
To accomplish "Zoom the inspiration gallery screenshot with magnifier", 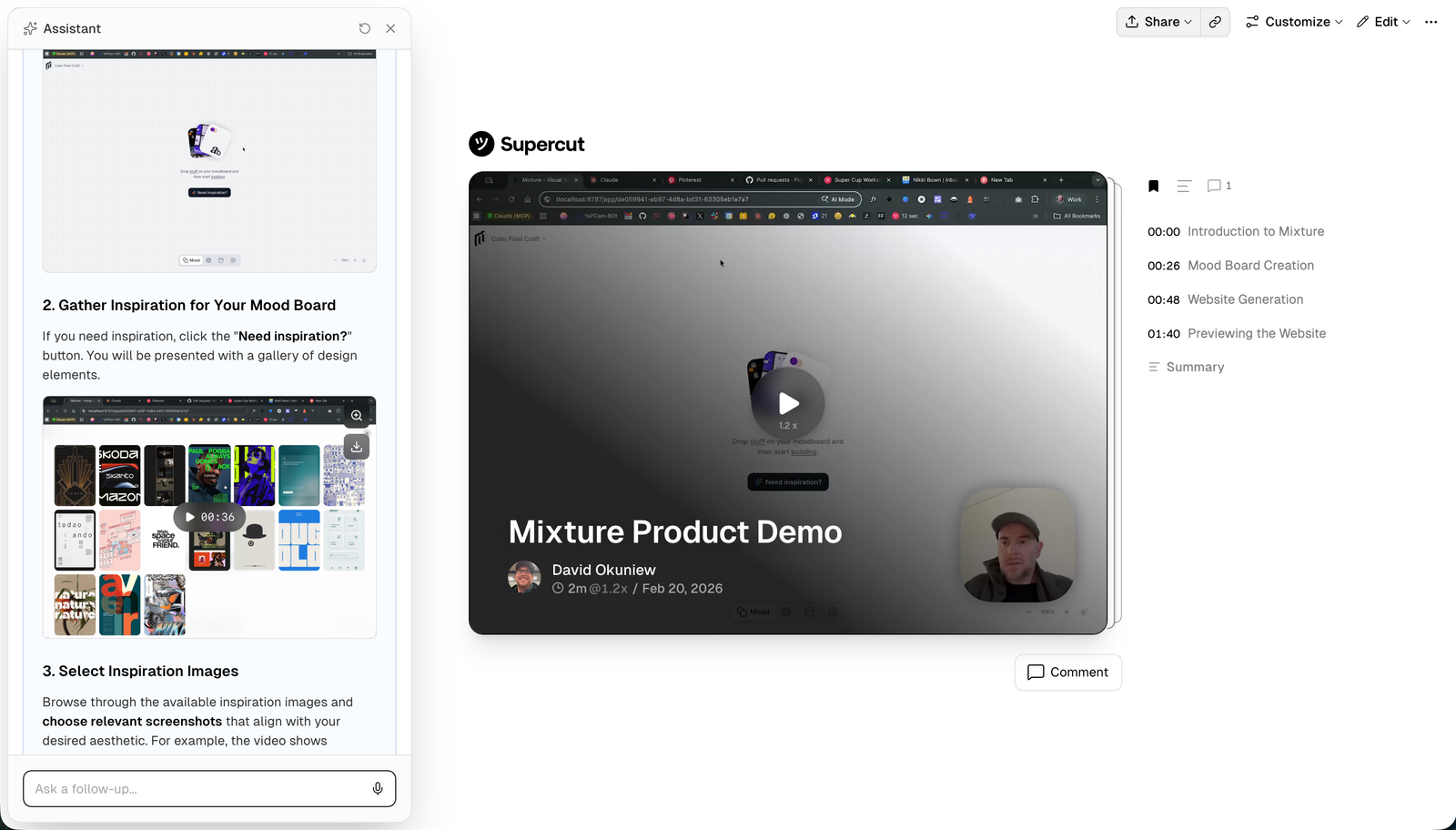I will [357, 416].
